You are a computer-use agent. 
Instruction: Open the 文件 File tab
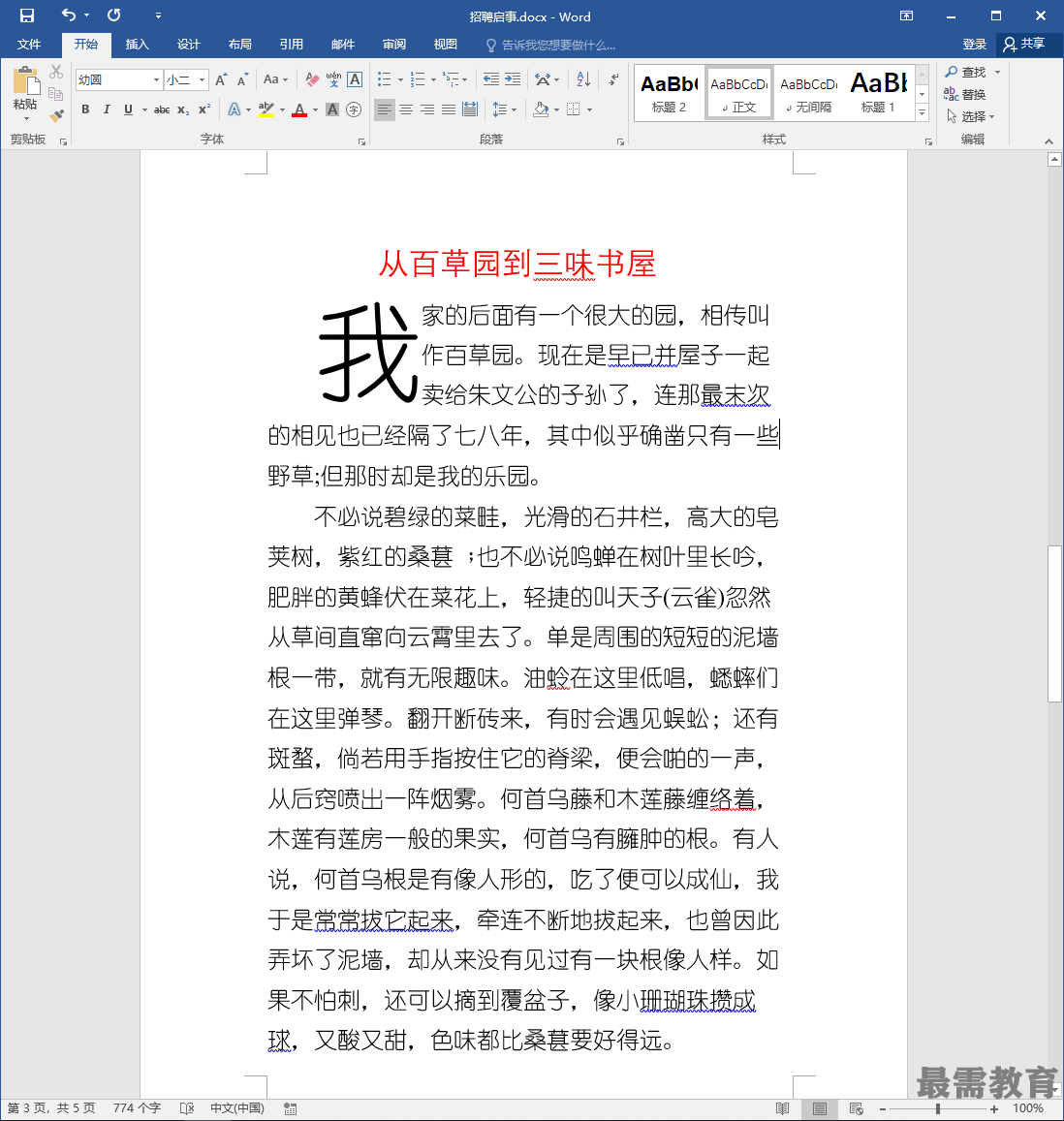point(29,45)
